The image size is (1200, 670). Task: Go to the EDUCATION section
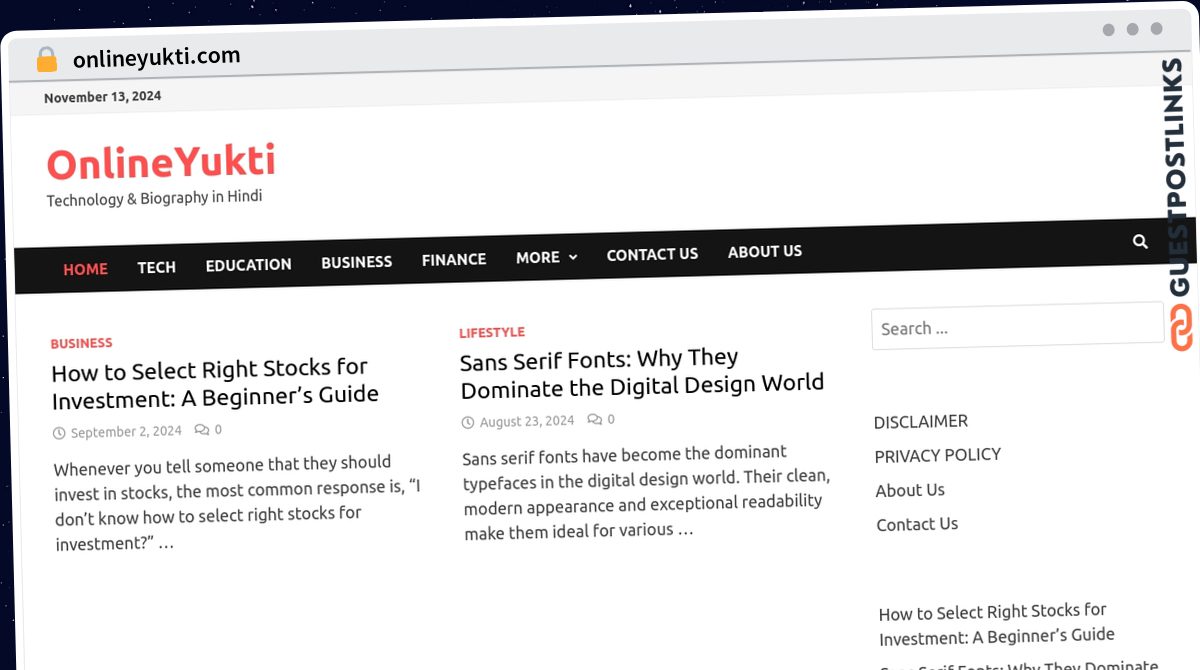click(x=248, y=265)
